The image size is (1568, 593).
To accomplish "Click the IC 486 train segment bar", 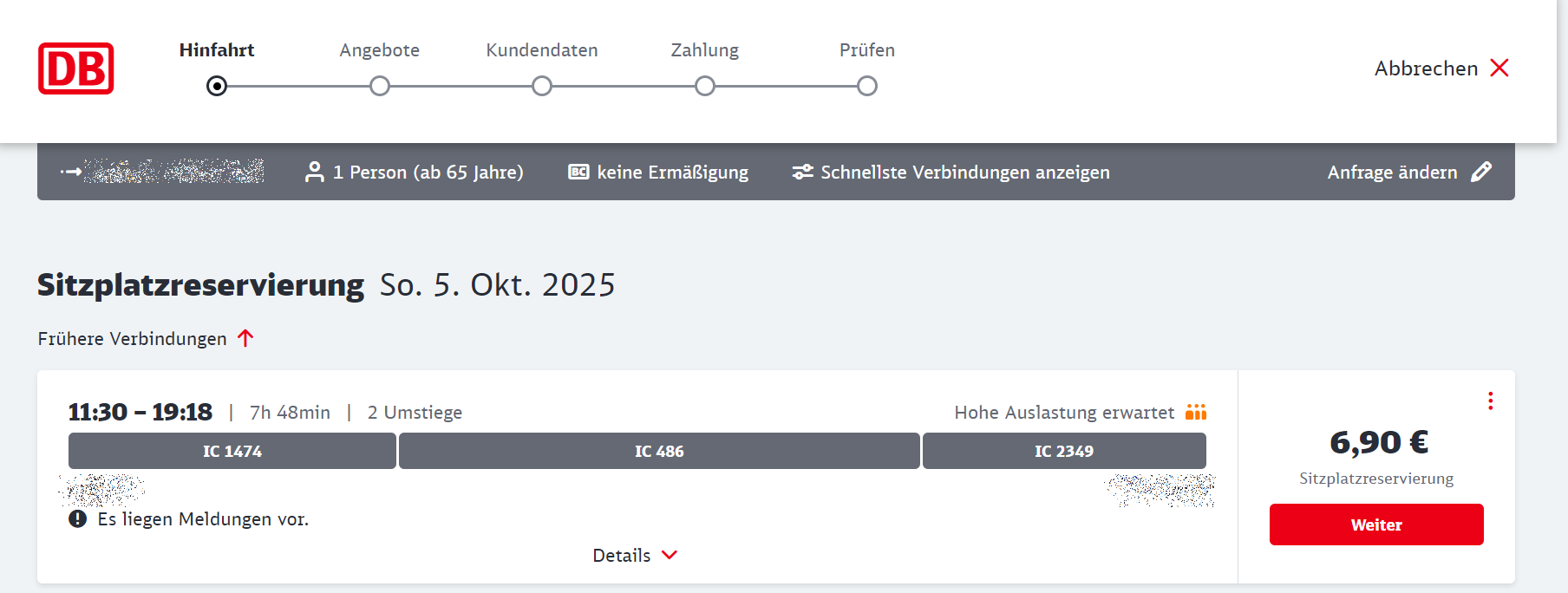I will click(659, 451).
